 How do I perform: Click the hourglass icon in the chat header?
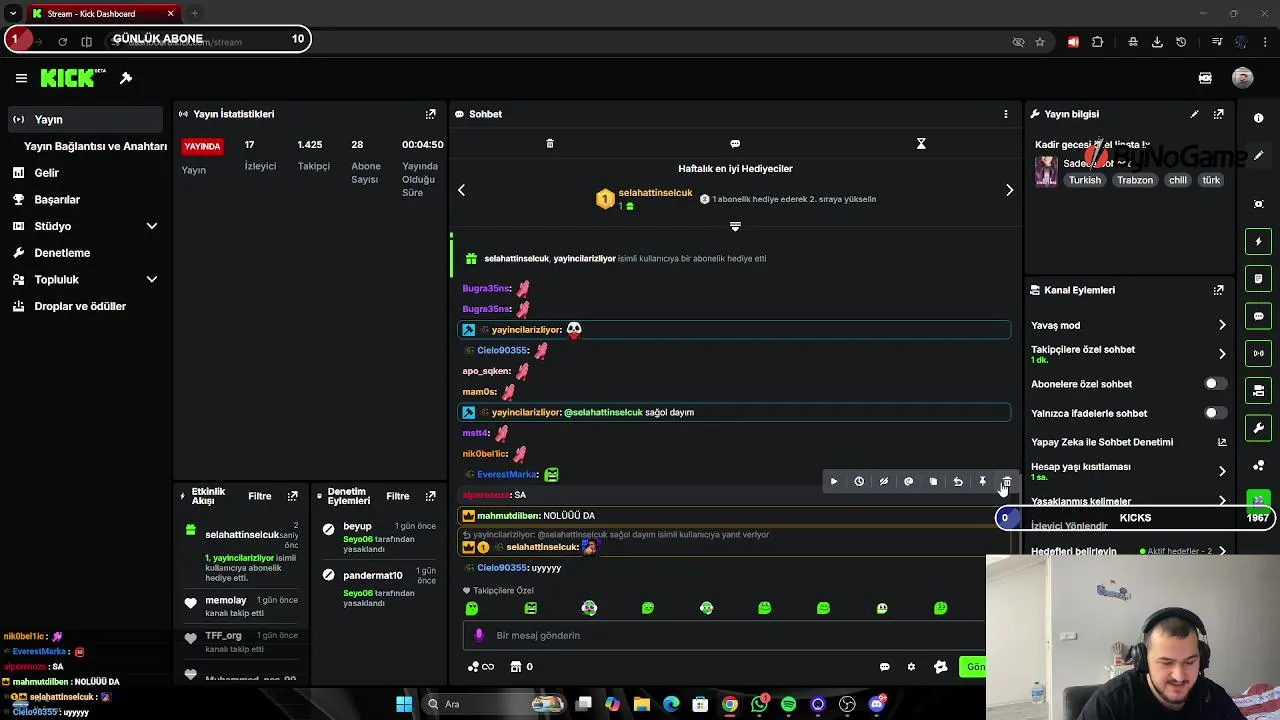coord(921,144)
